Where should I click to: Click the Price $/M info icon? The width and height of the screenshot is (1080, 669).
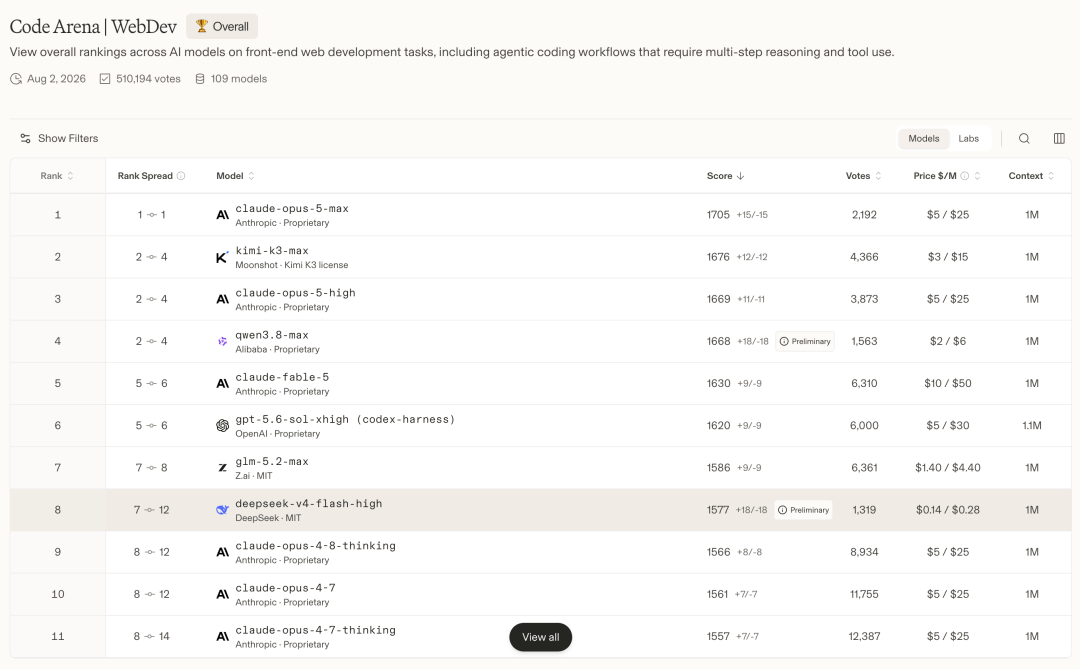965,176
